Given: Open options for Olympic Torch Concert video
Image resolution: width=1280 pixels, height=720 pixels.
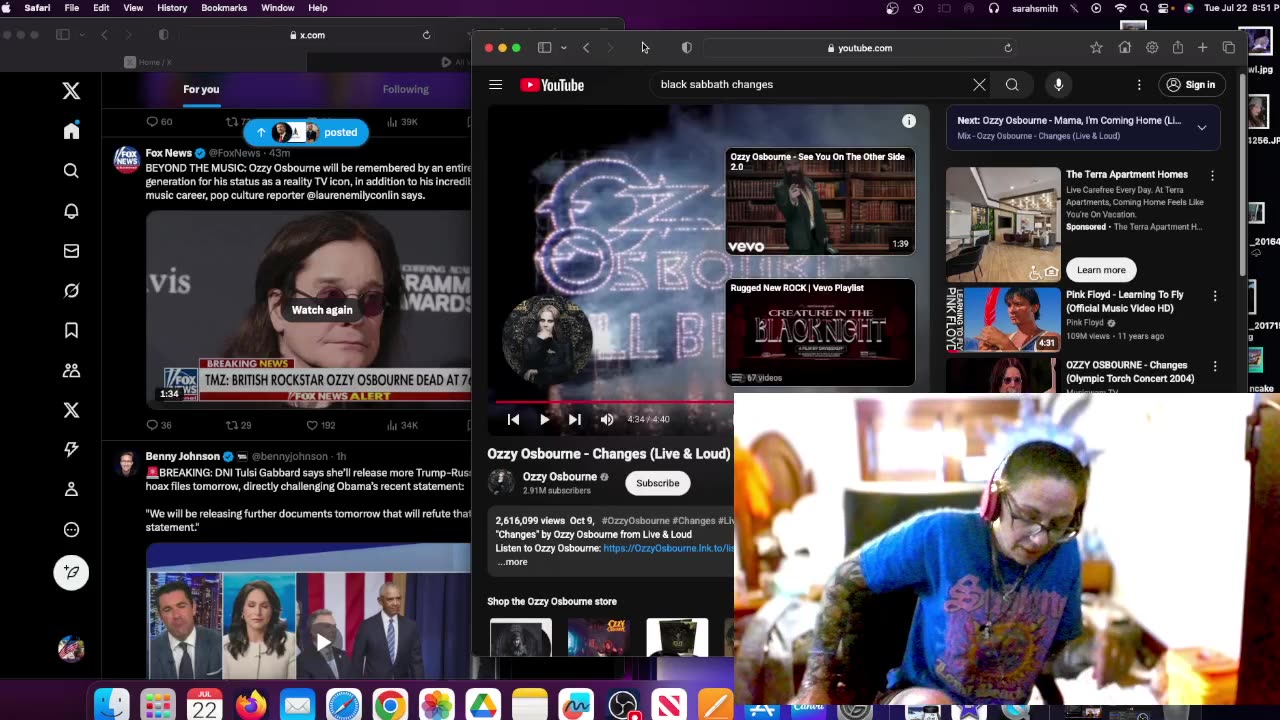Looking at the screenshot, I should pos(1215,367).
